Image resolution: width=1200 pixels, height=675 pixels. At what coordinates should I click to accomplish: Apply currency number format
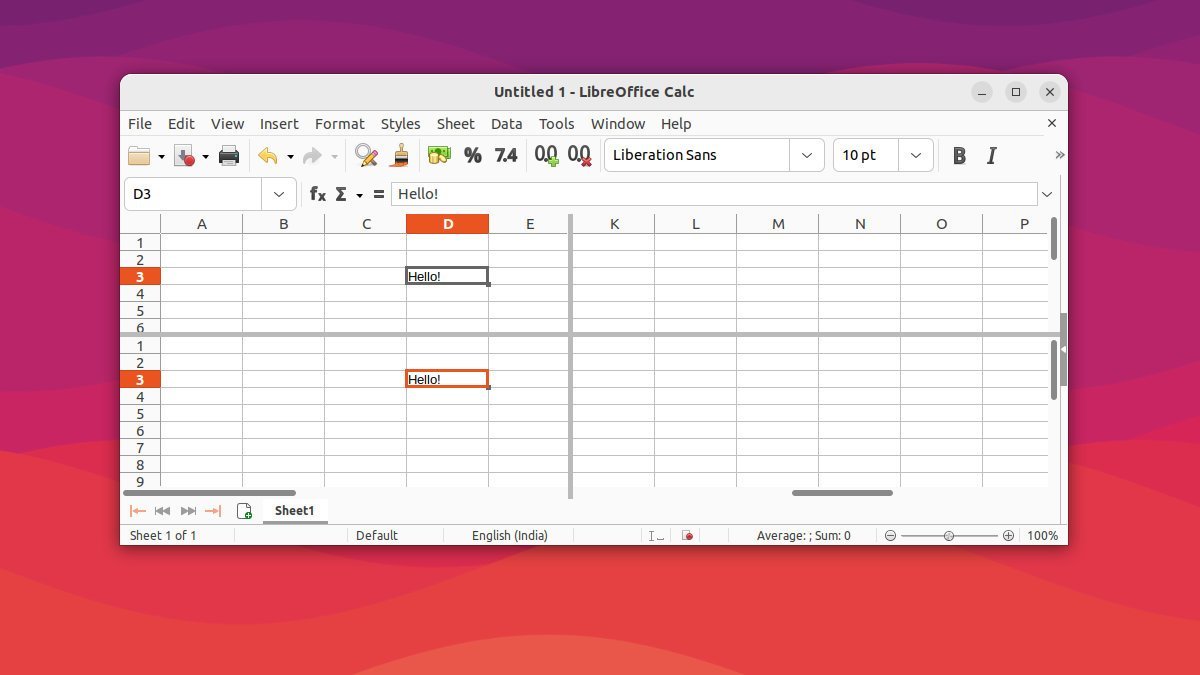tap(437, 155)
